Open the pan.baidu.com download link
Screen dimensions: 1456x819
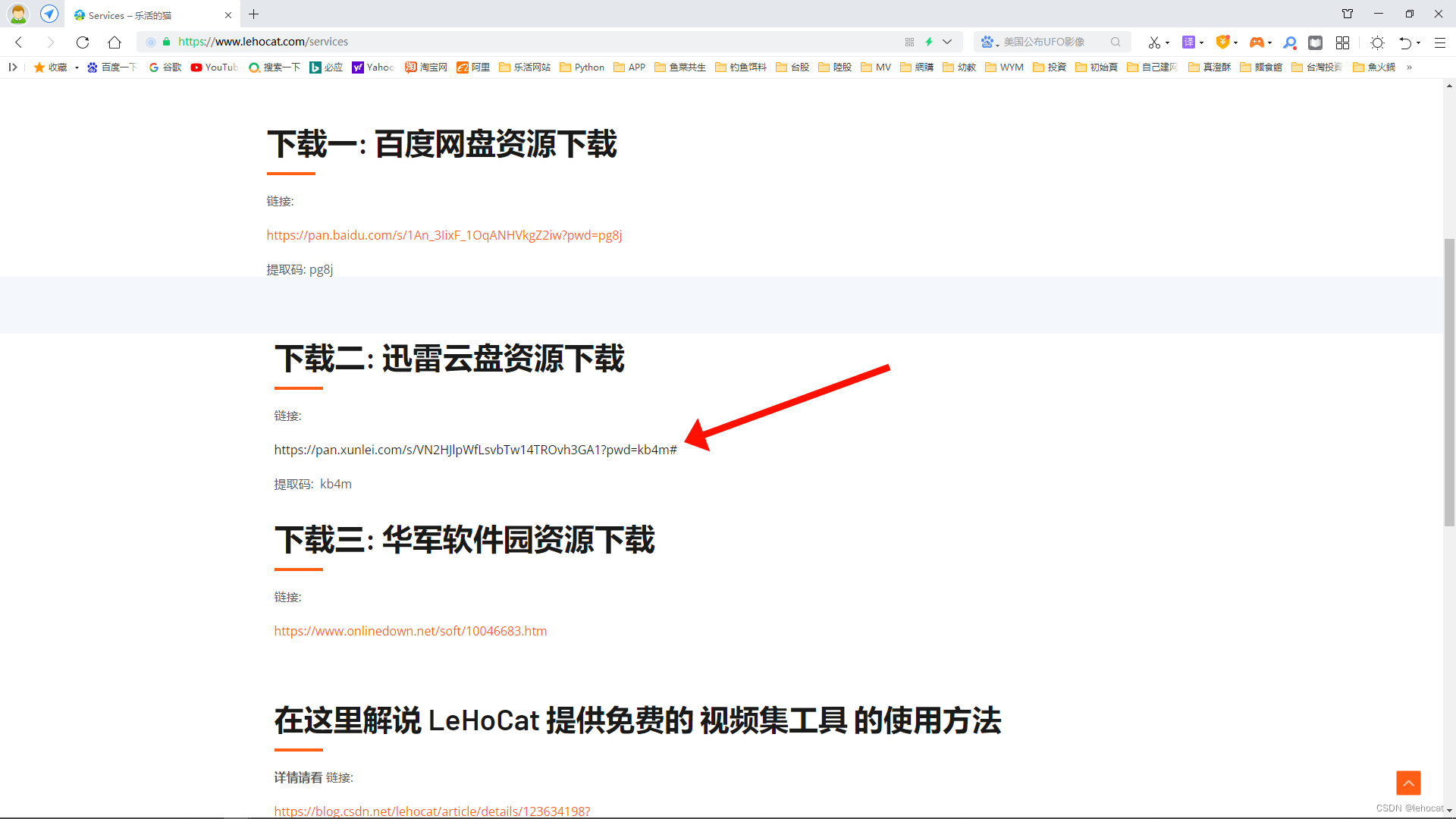pos(444,235)
